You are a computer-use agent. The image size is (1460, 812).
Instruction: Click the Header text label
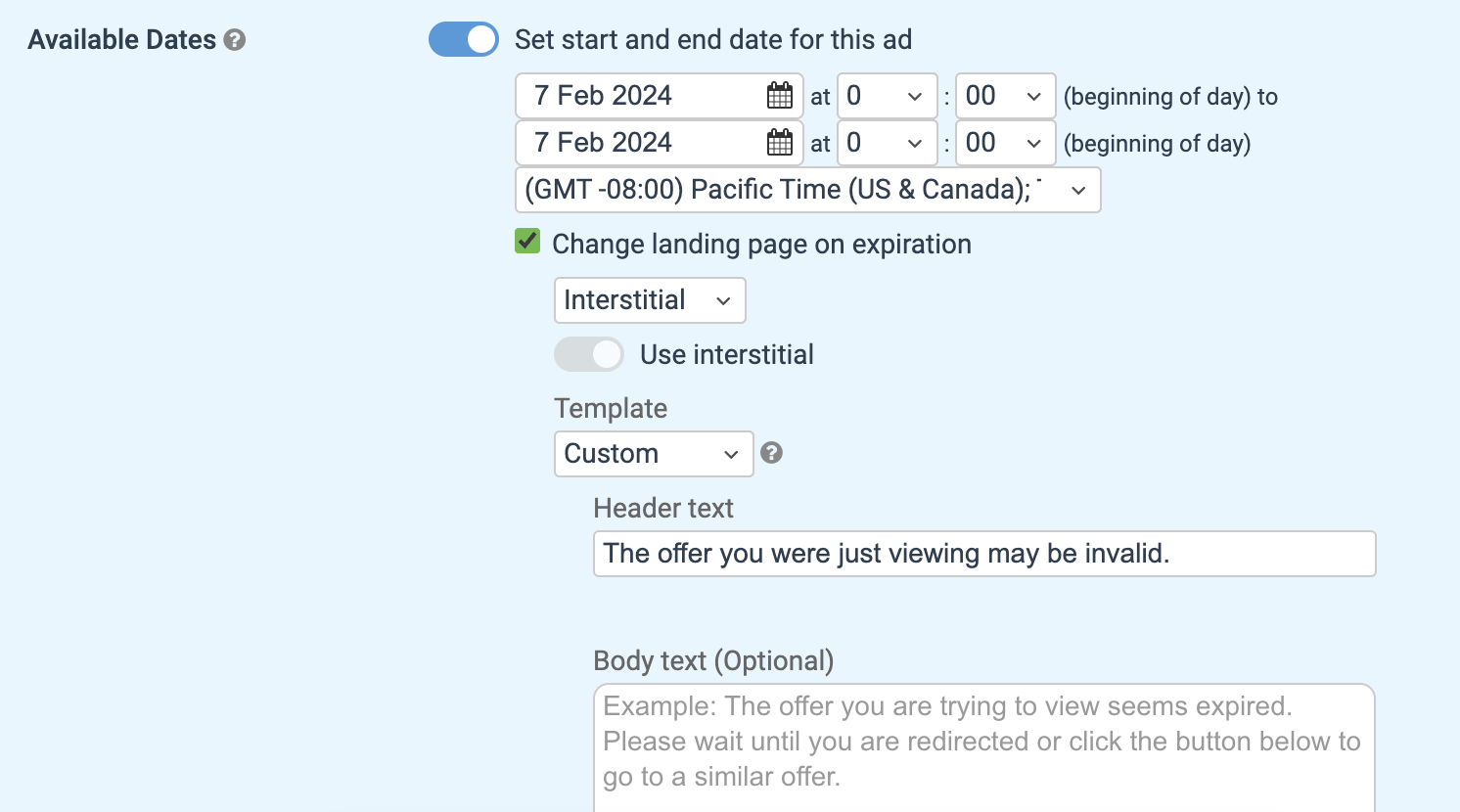[x=663, y=509]
